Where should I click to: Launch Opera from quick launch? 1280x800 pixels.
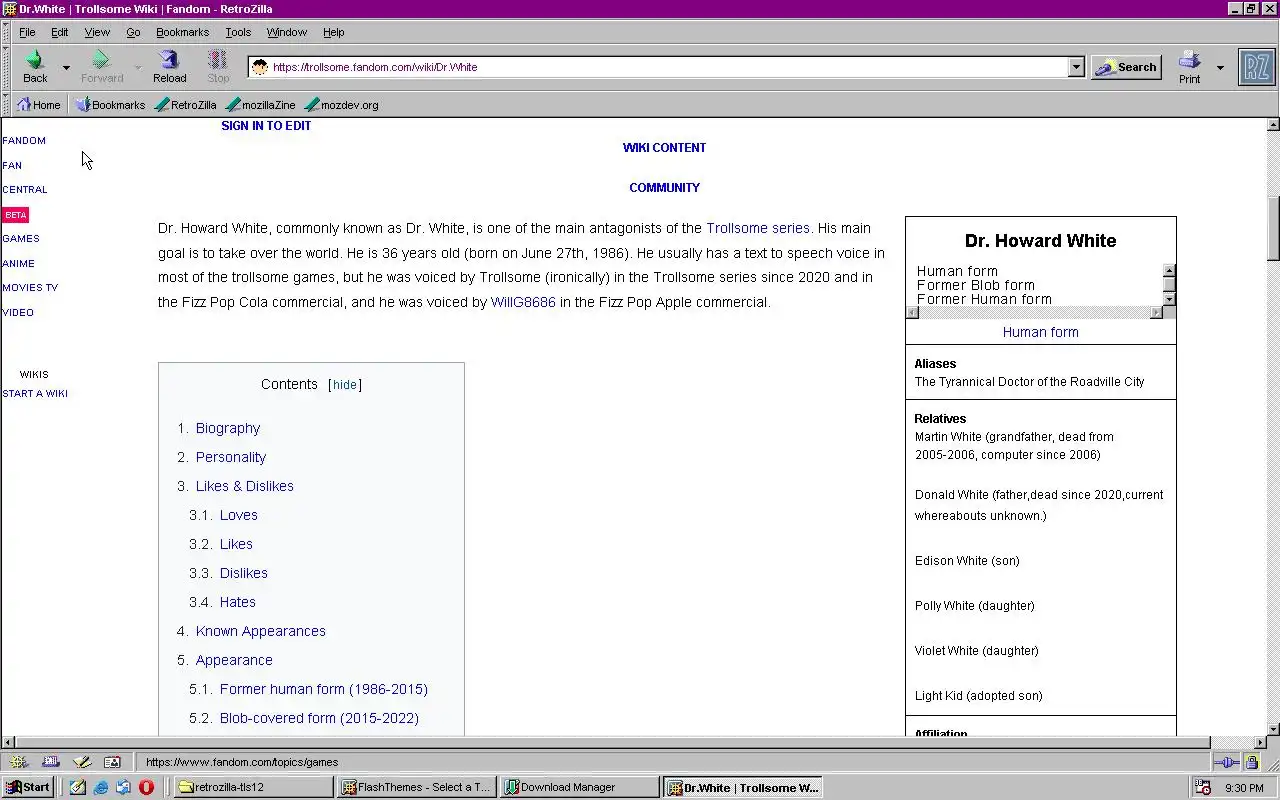pyautogui.click(x=146, y=787)
